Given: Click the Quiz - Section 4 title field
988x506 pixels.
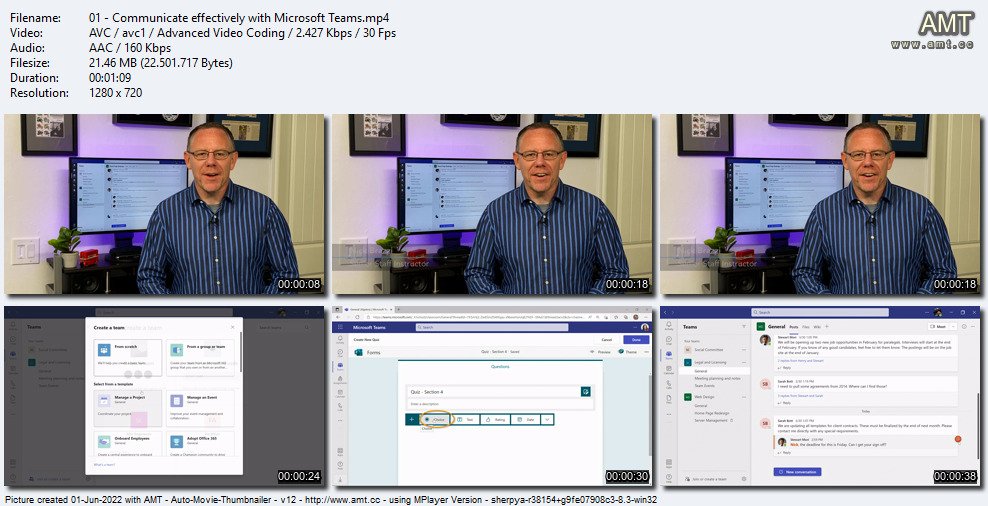Looking at the screenshot, I should coord(493,392).
